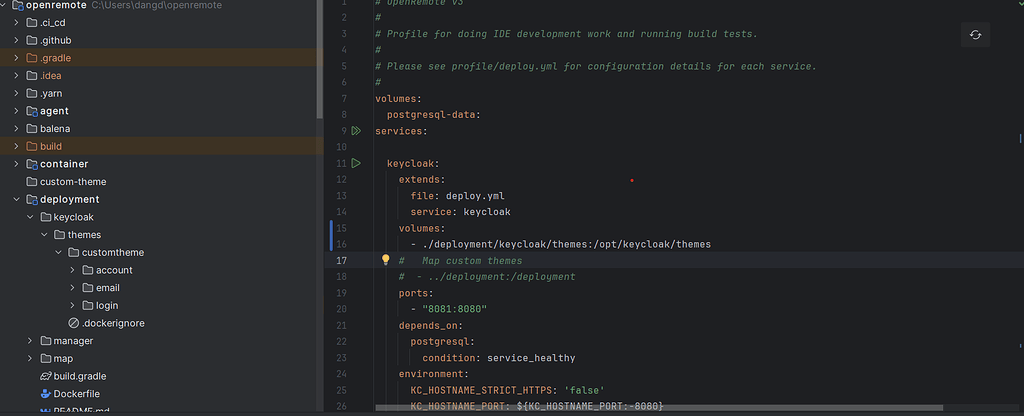Expand the container module folder

[x=16, y=164]
